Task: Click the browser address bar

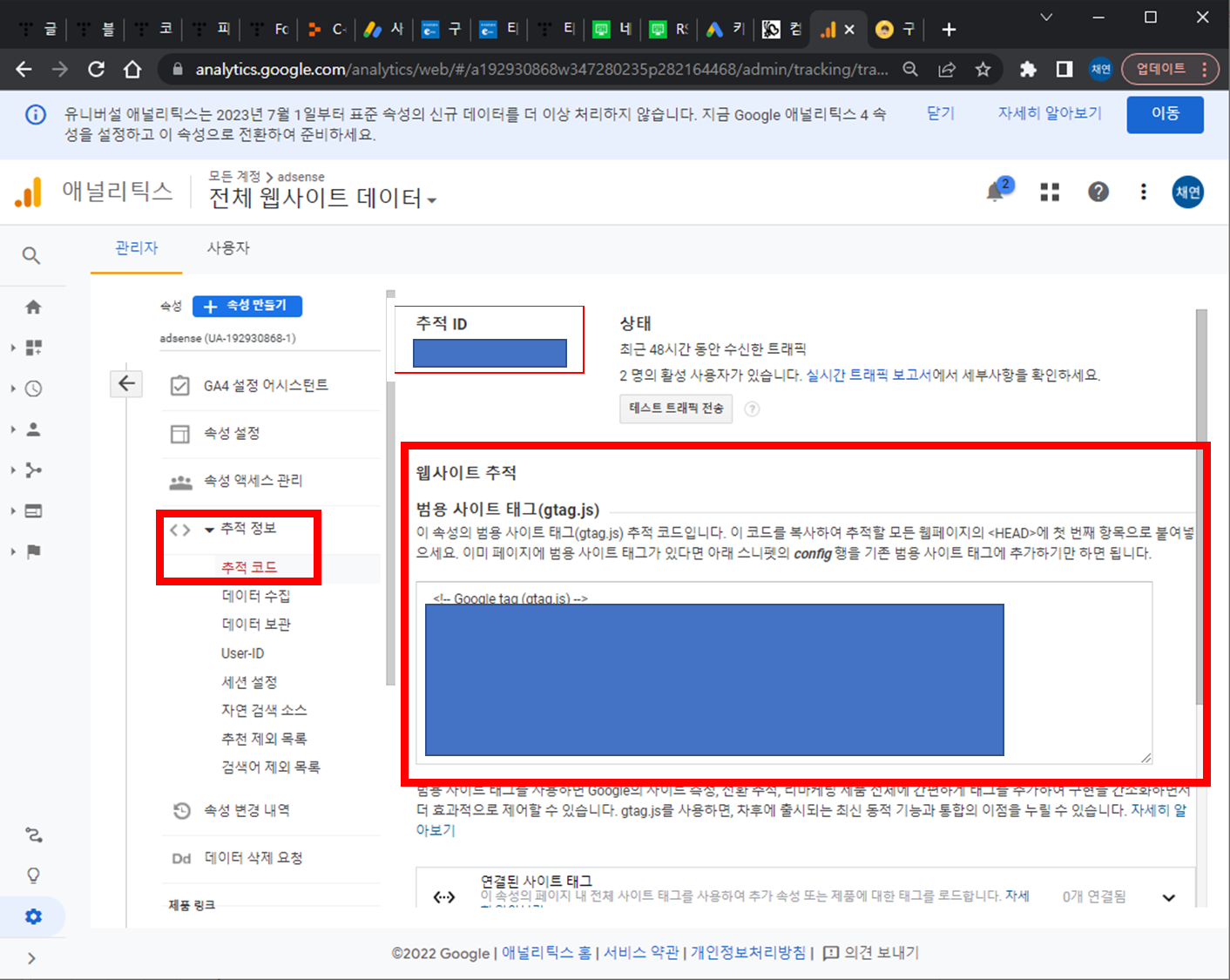Action: pyautogui.click(x=540, y=69)
